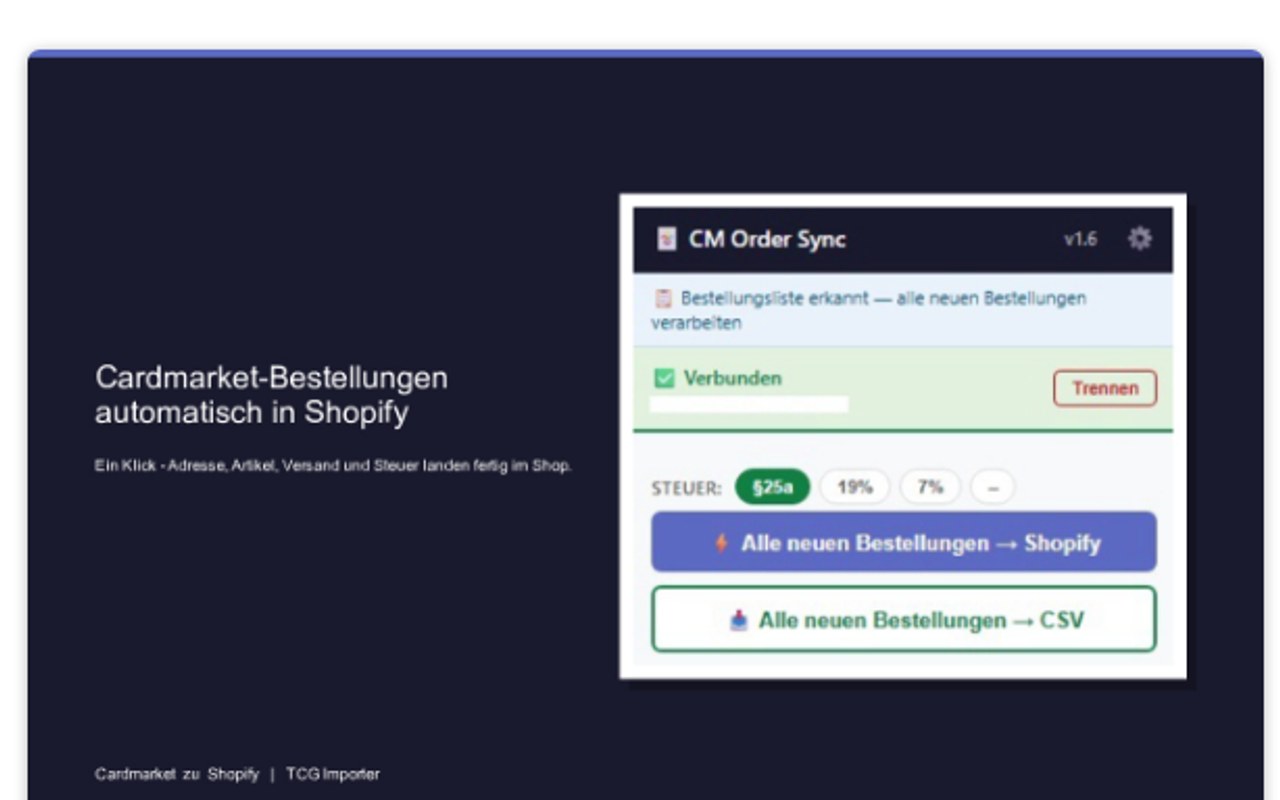Click the v1.6 version label
This screenshot has height=800, width=1280.
1080,239
